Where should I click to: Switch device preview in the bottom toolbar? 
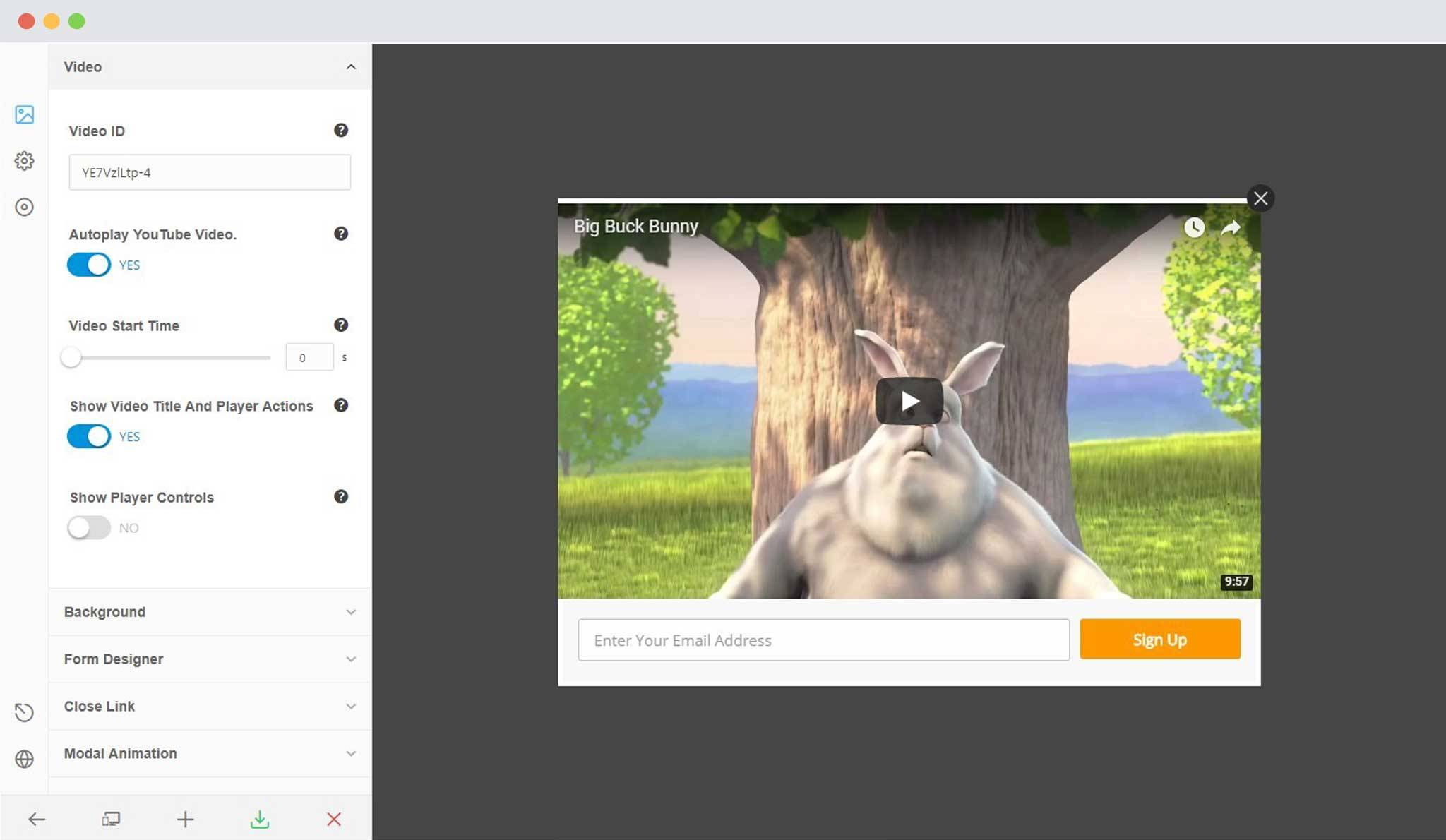111,819
